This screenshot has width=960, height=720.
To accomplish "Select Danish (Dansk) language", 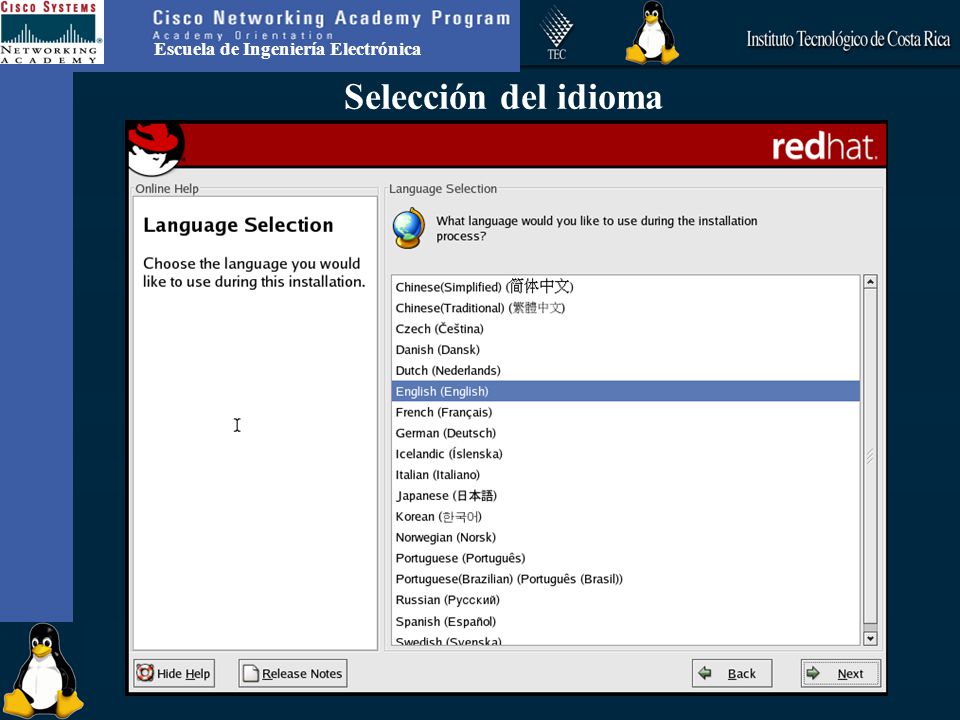I will pyautogui.click(x=625, y=350).
